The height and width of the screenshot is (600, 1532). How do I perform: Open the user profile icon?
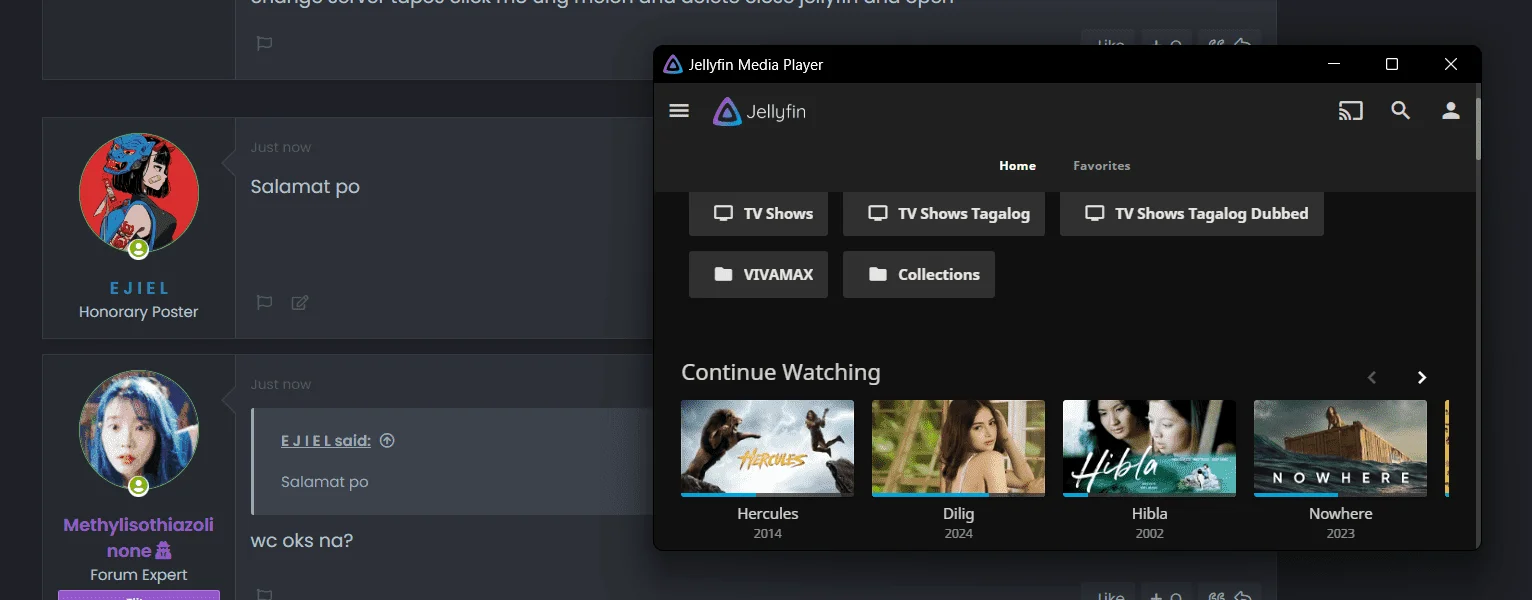pyautogui.click(x=1451, y=111)
